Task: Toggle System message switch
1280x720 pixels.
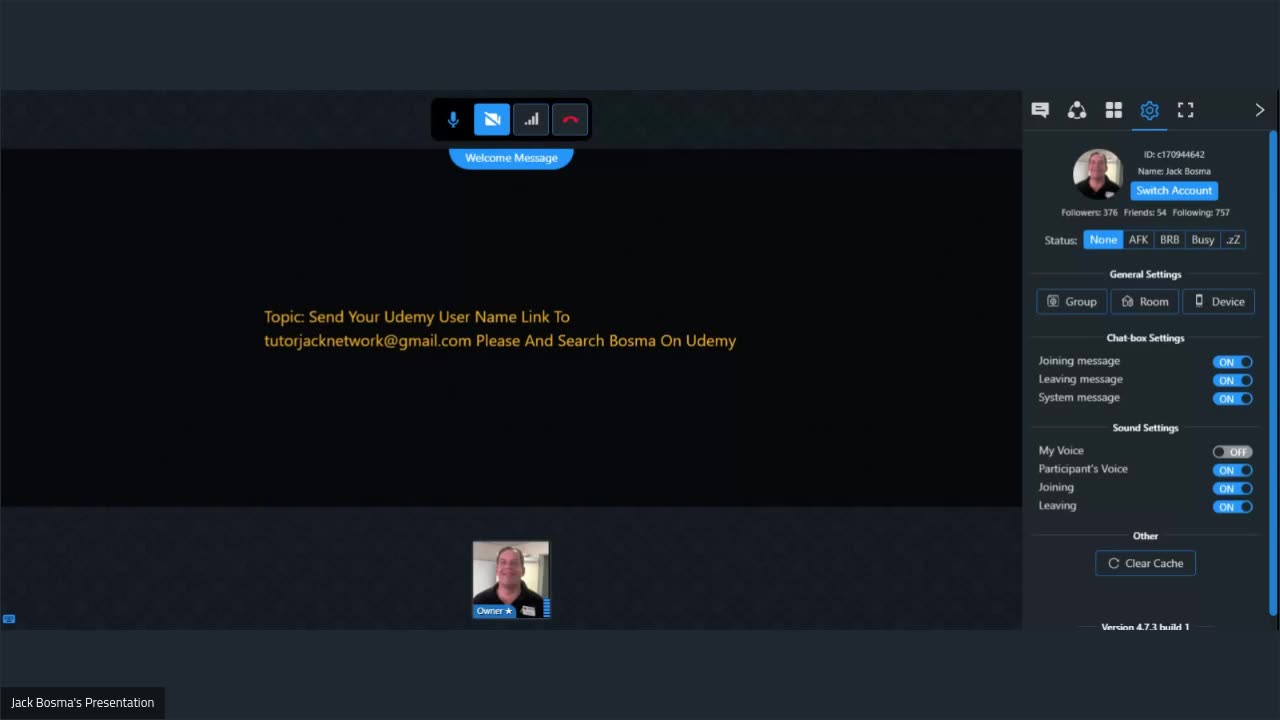Action: point(1233,398)
